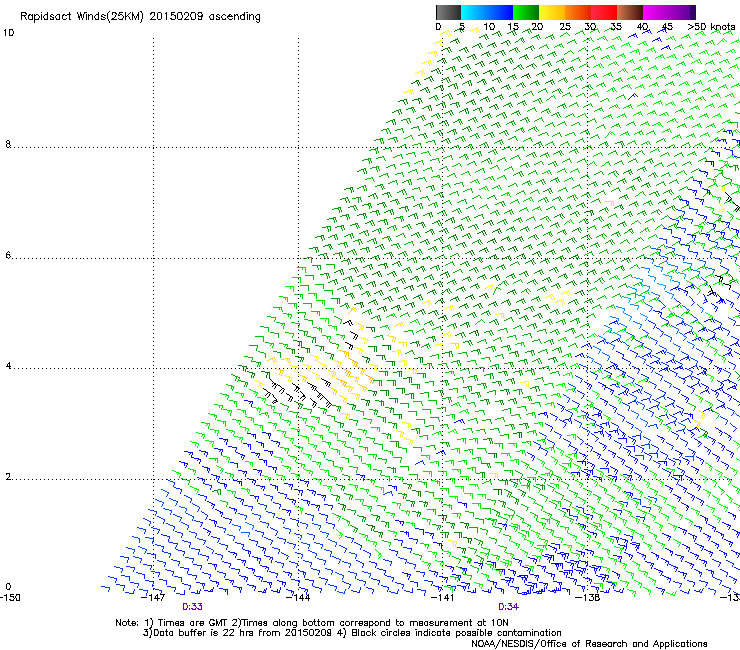Click the legend tick label 25
740x650 pixels.
point(565,27)
